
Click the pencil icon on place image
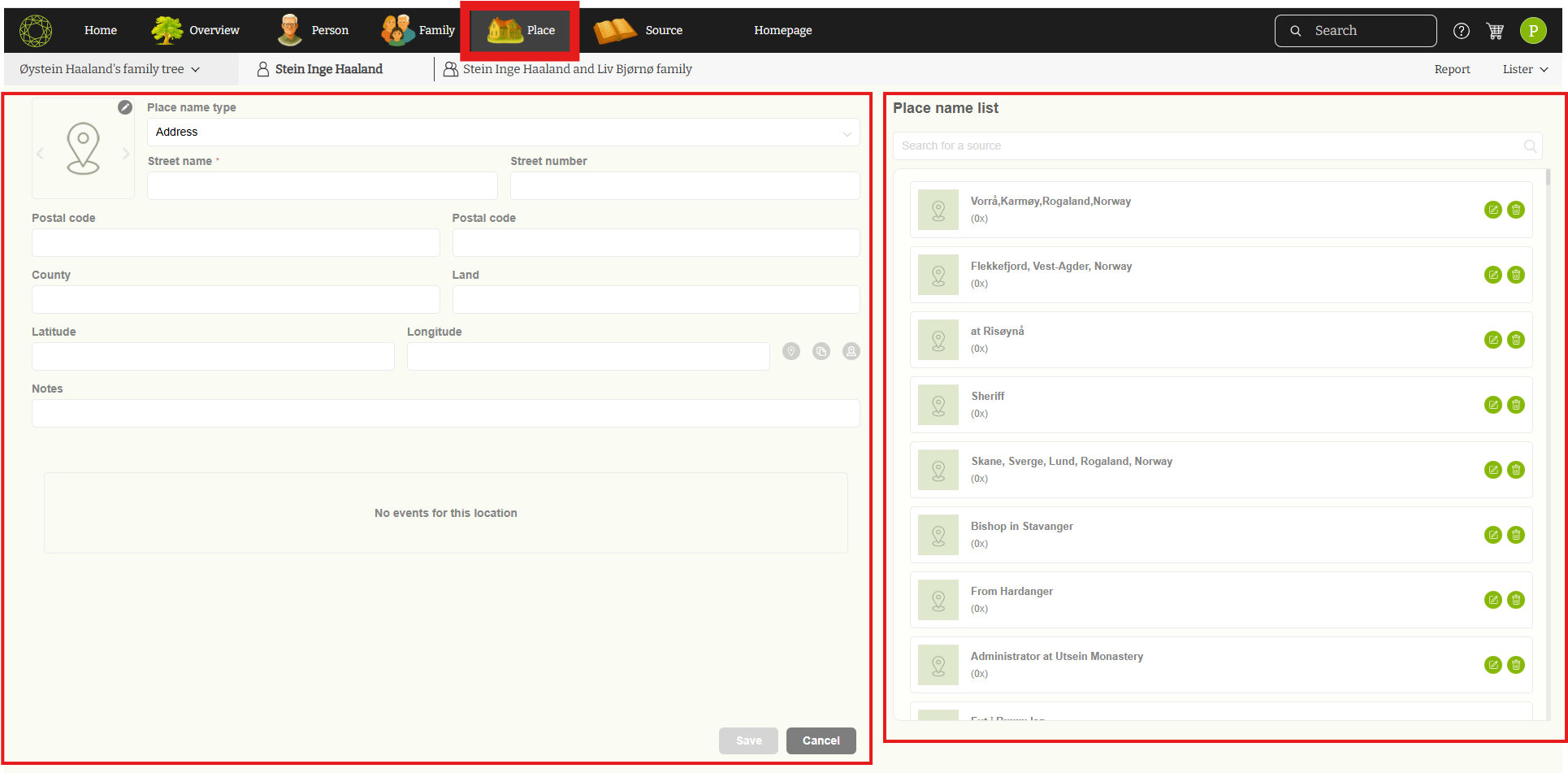click(x=125, y=107)
